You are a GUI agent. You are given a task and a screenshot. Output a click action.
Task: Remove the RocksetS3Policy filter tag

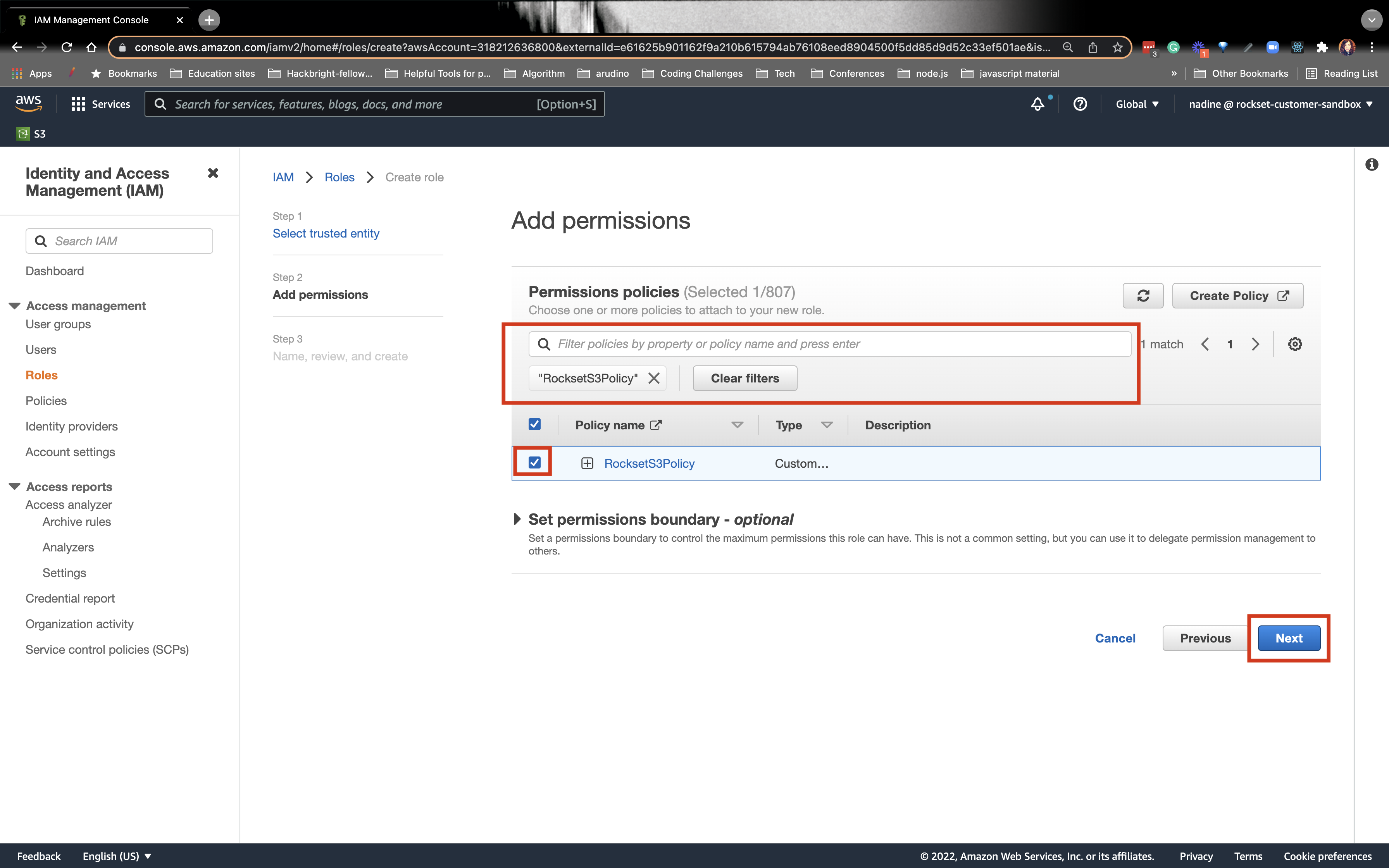tap(654, 378)
